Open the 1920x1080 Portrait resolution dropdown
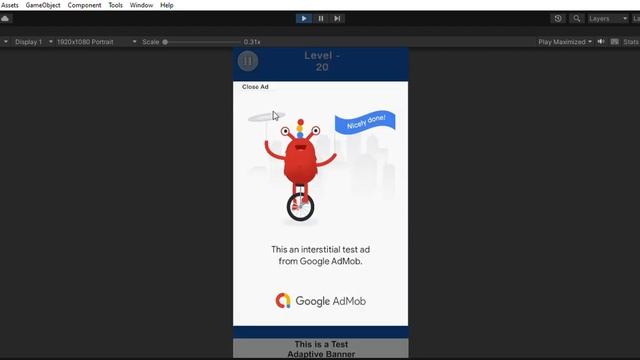 tap(96, 42)
